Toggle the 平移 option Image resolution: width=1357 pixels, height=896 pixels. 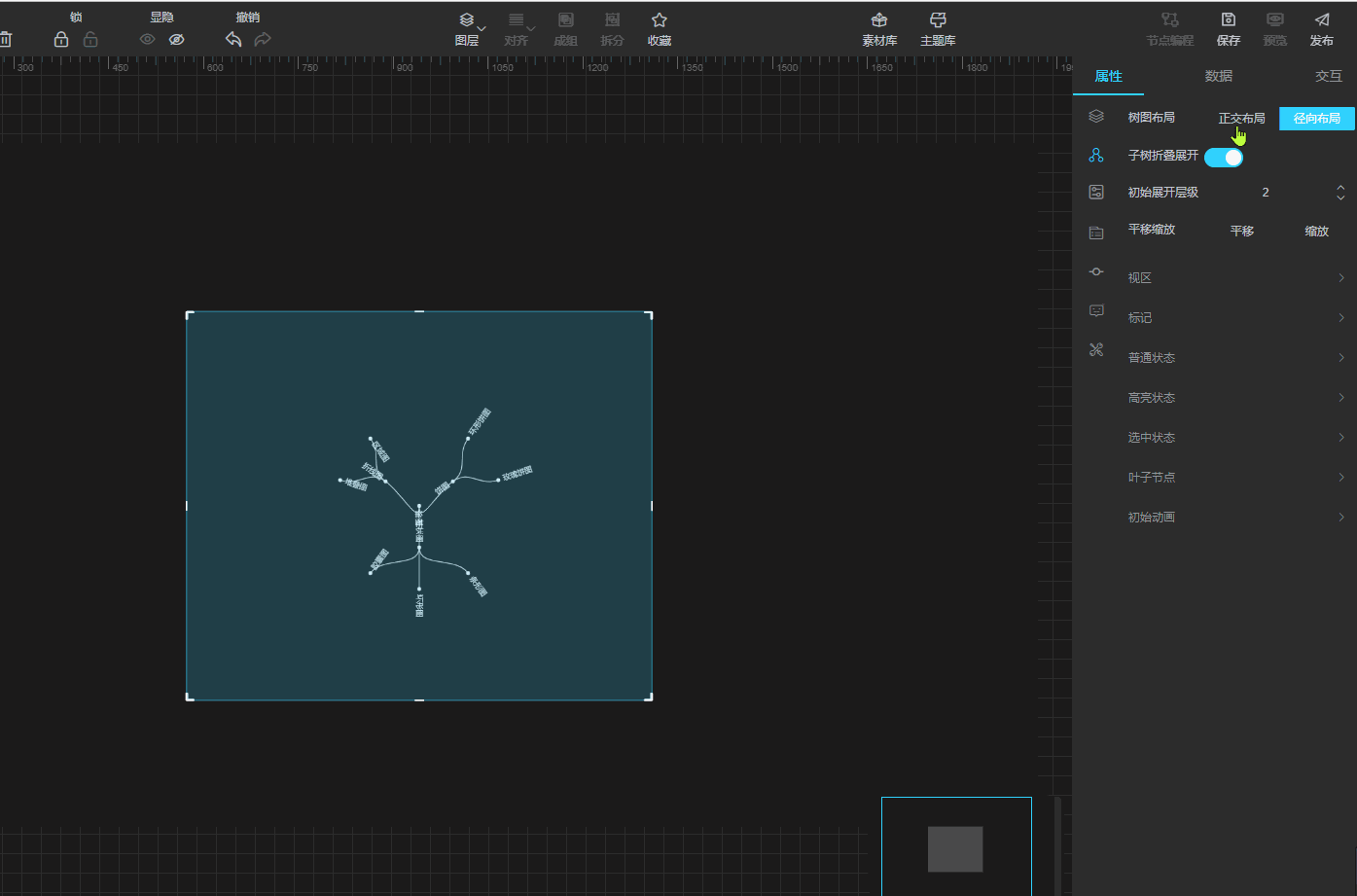[x=1242, y=232]
